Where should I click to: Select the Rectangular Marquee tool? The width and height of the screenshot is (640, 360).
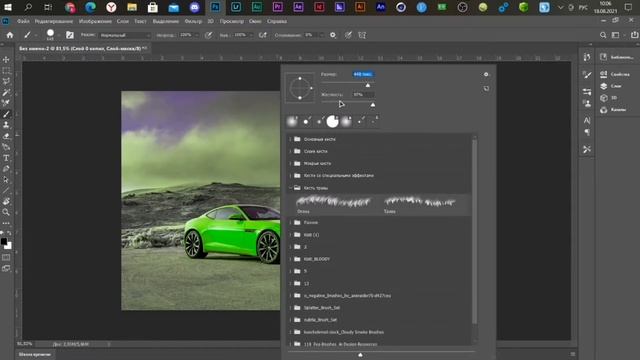tap(6, 71)
